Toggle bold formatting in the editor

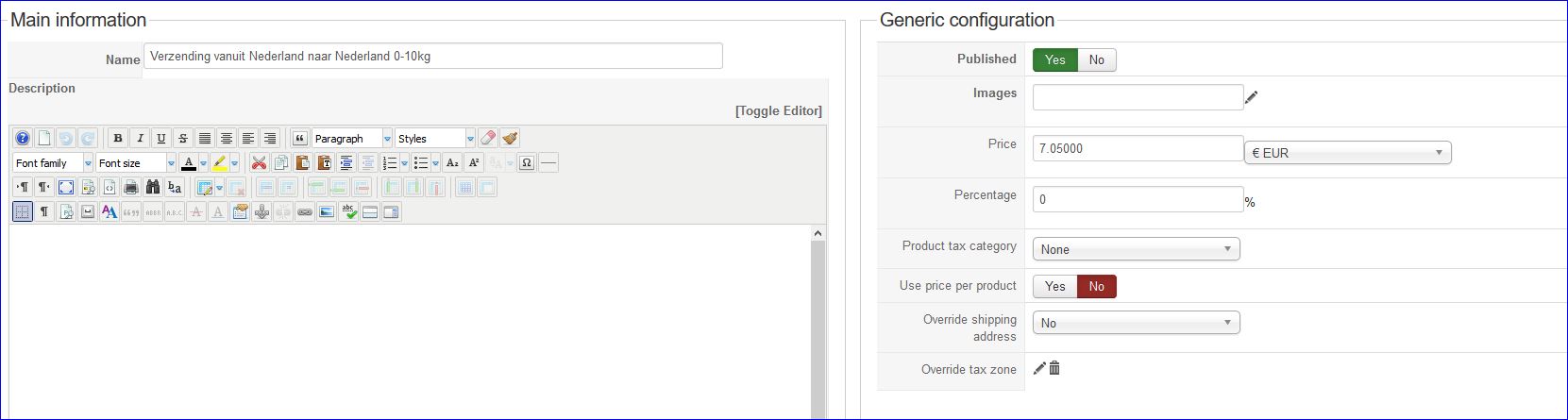[118, 138]
